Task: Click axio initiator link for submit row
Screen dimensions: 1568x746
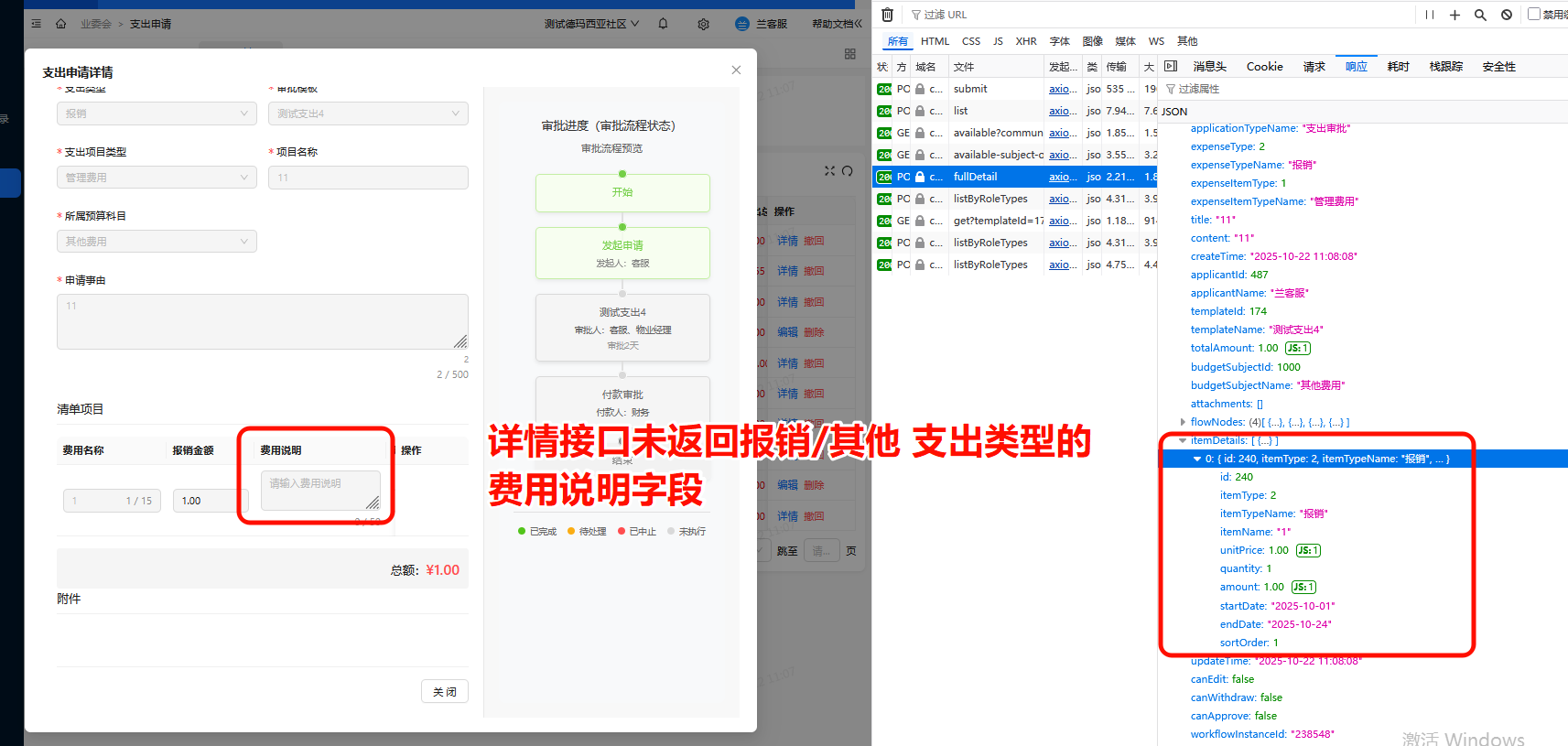Action: (1062, 89)
